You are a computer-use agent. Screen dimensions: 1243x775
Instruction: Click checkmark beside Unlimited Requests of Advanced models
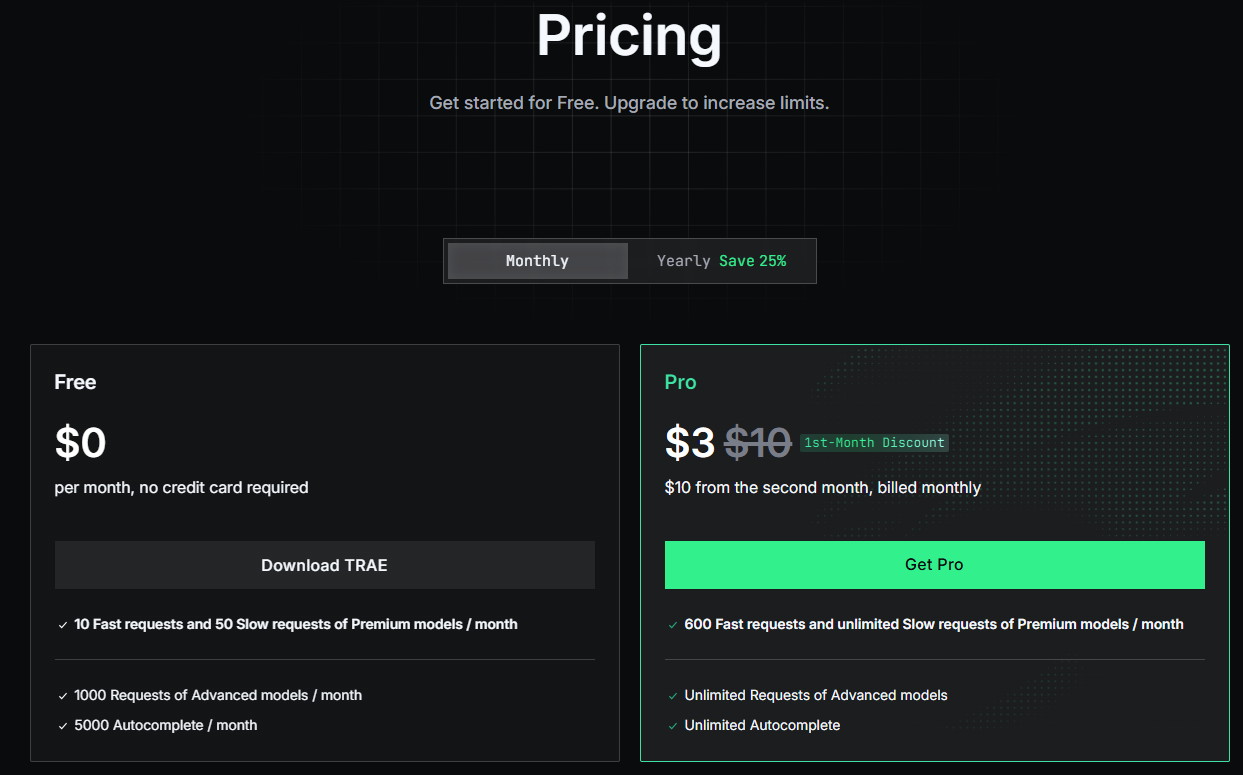673,696
